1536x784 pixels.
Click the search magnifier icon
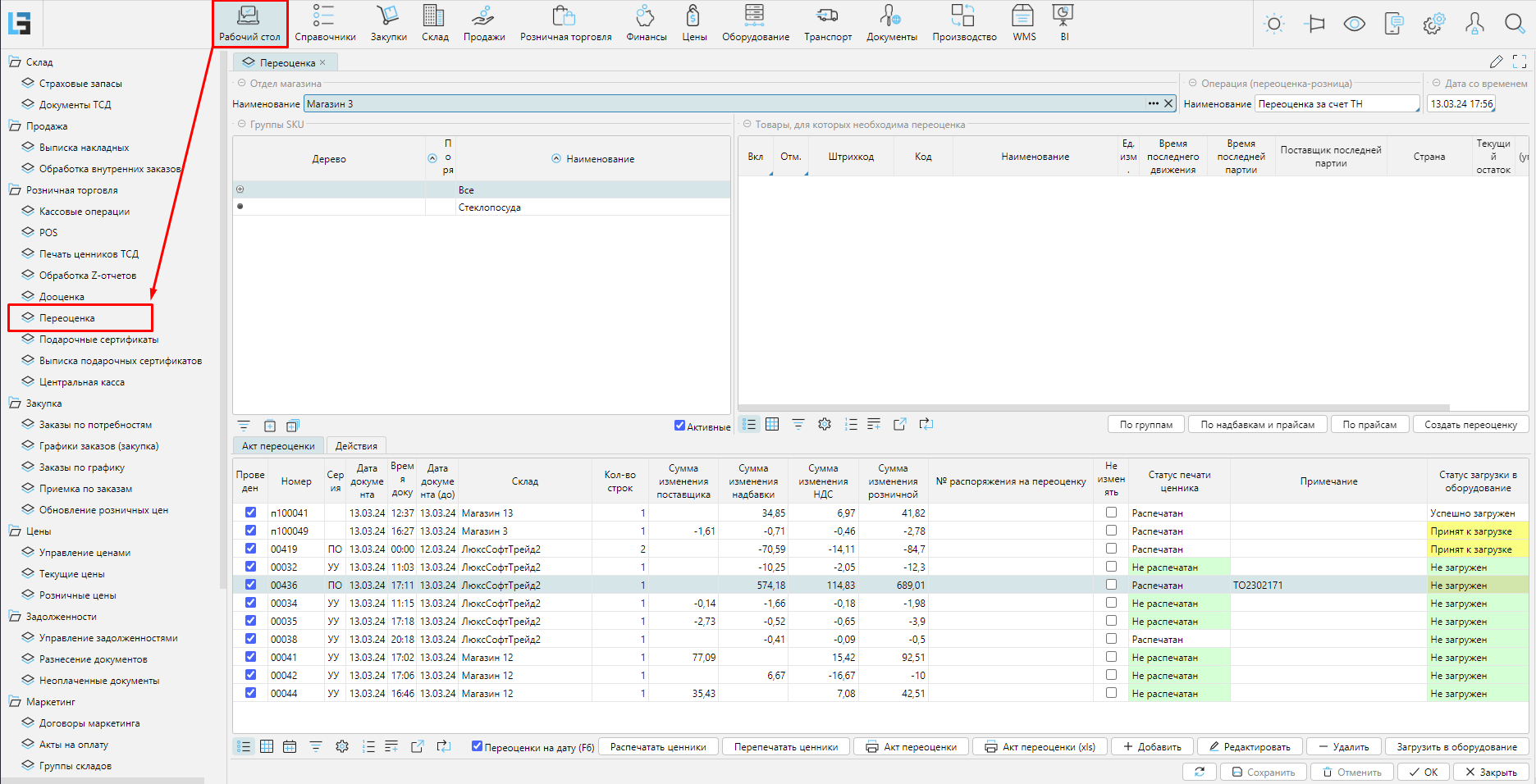click(1514, 24)
